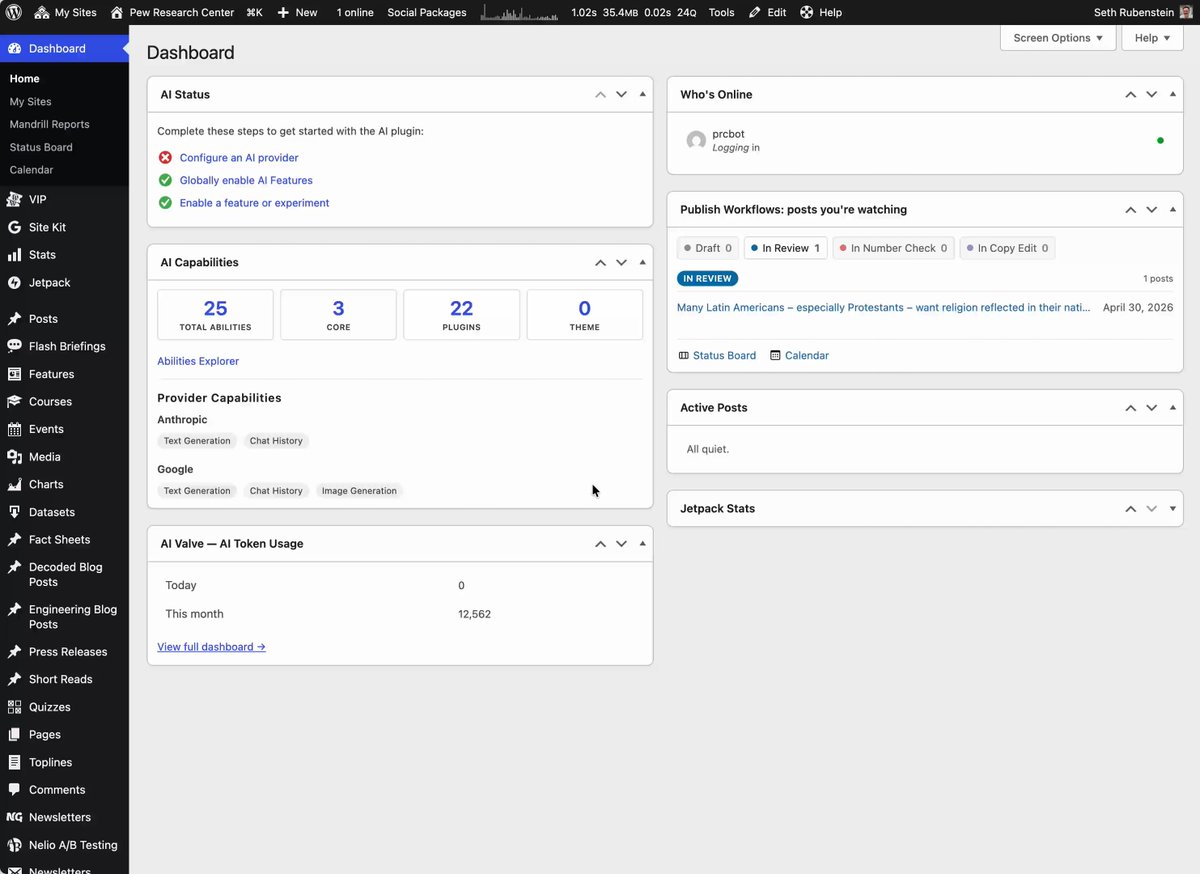This screenshot has height=874, width=1200.
Task: Click the Nelio A/B Testing icon
Action: [14, 845]
